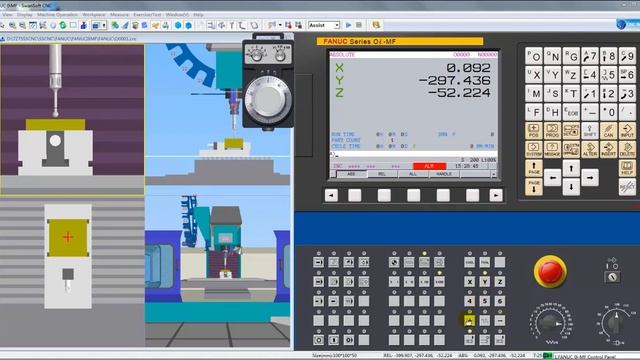
Task: Click the top-down workpiece view pane
Action: 72,272
